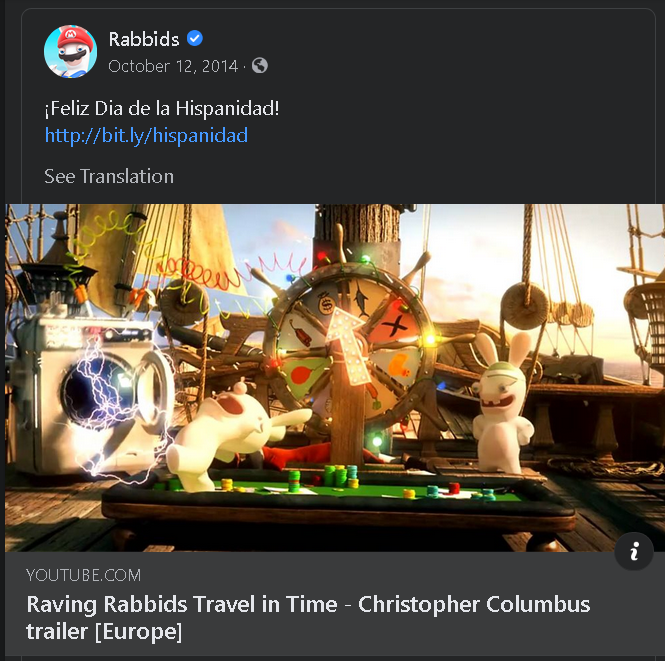Select the Feliz Dia de la Hispanidad text

(x=162, y=109)
